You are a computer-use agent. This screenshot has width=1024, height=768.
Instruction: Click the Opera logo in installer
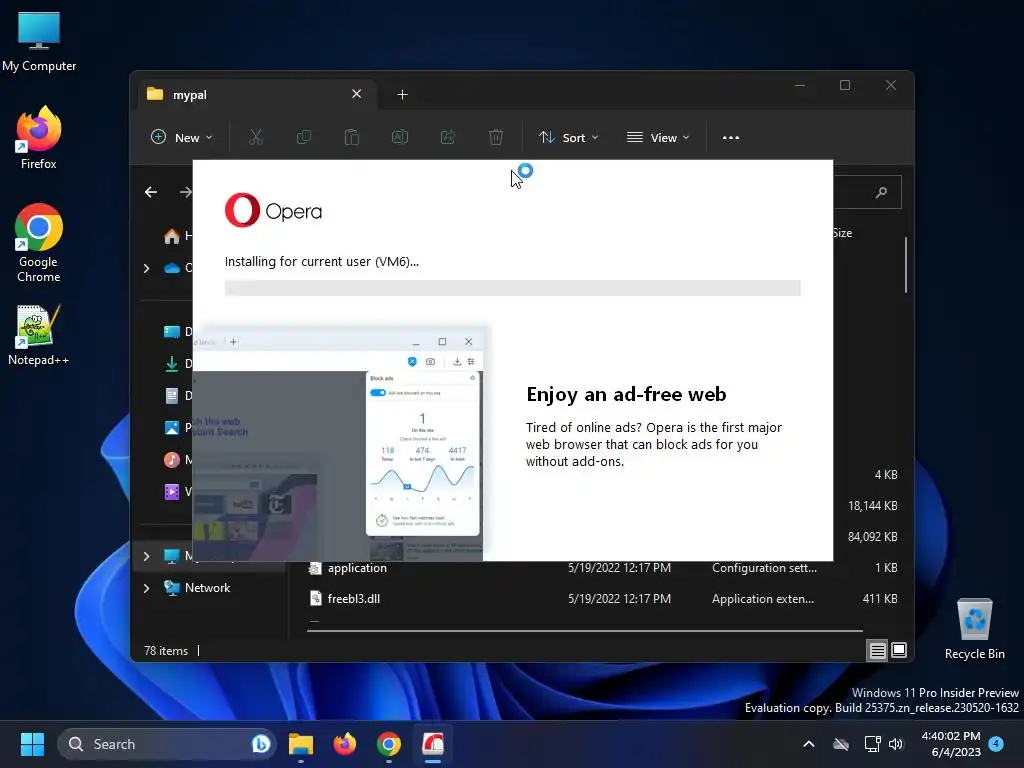(x=273, y=210)
